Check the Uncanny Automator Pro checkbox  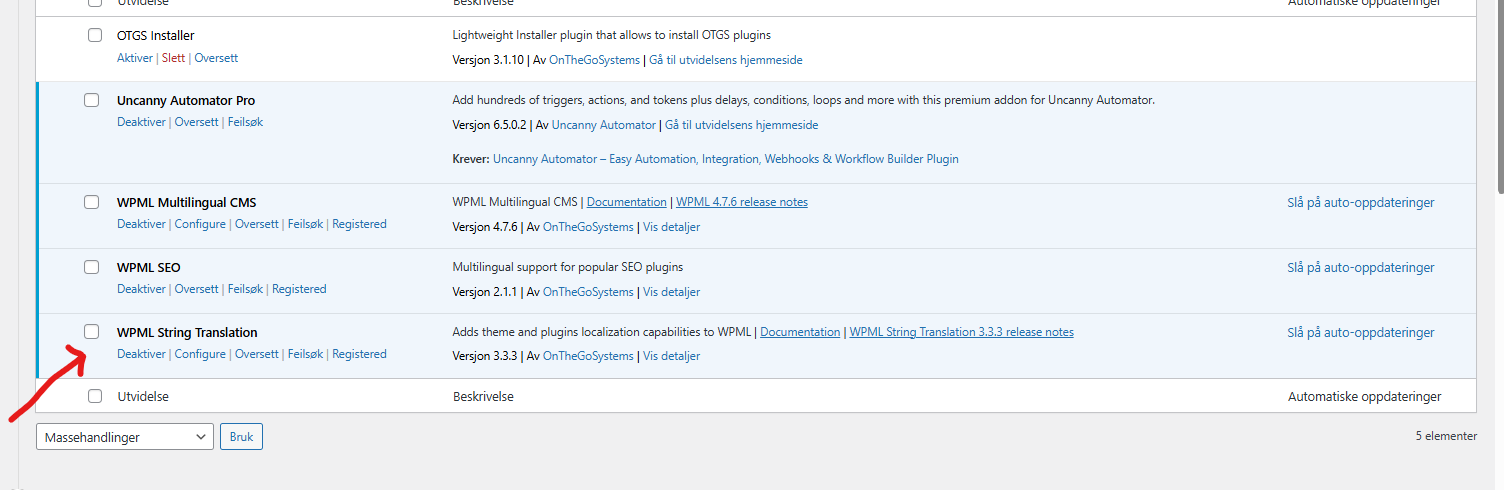click(91, 100)
